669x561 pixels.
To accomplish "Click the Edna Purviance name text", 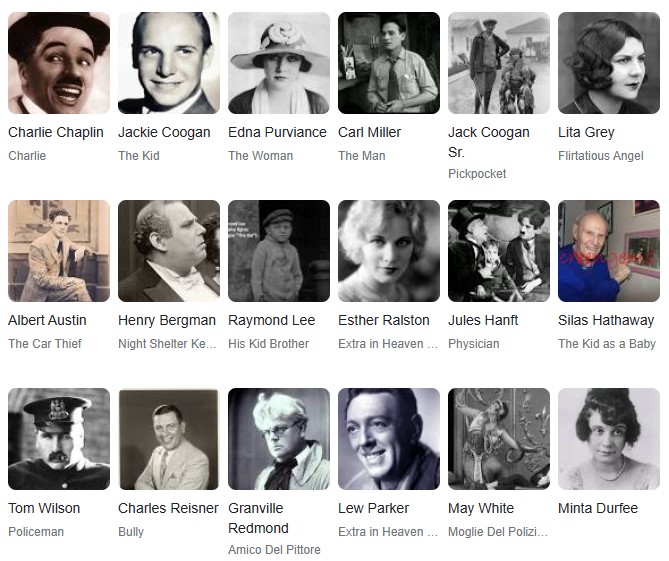I will pyautogui.click(x=277, y=132).
